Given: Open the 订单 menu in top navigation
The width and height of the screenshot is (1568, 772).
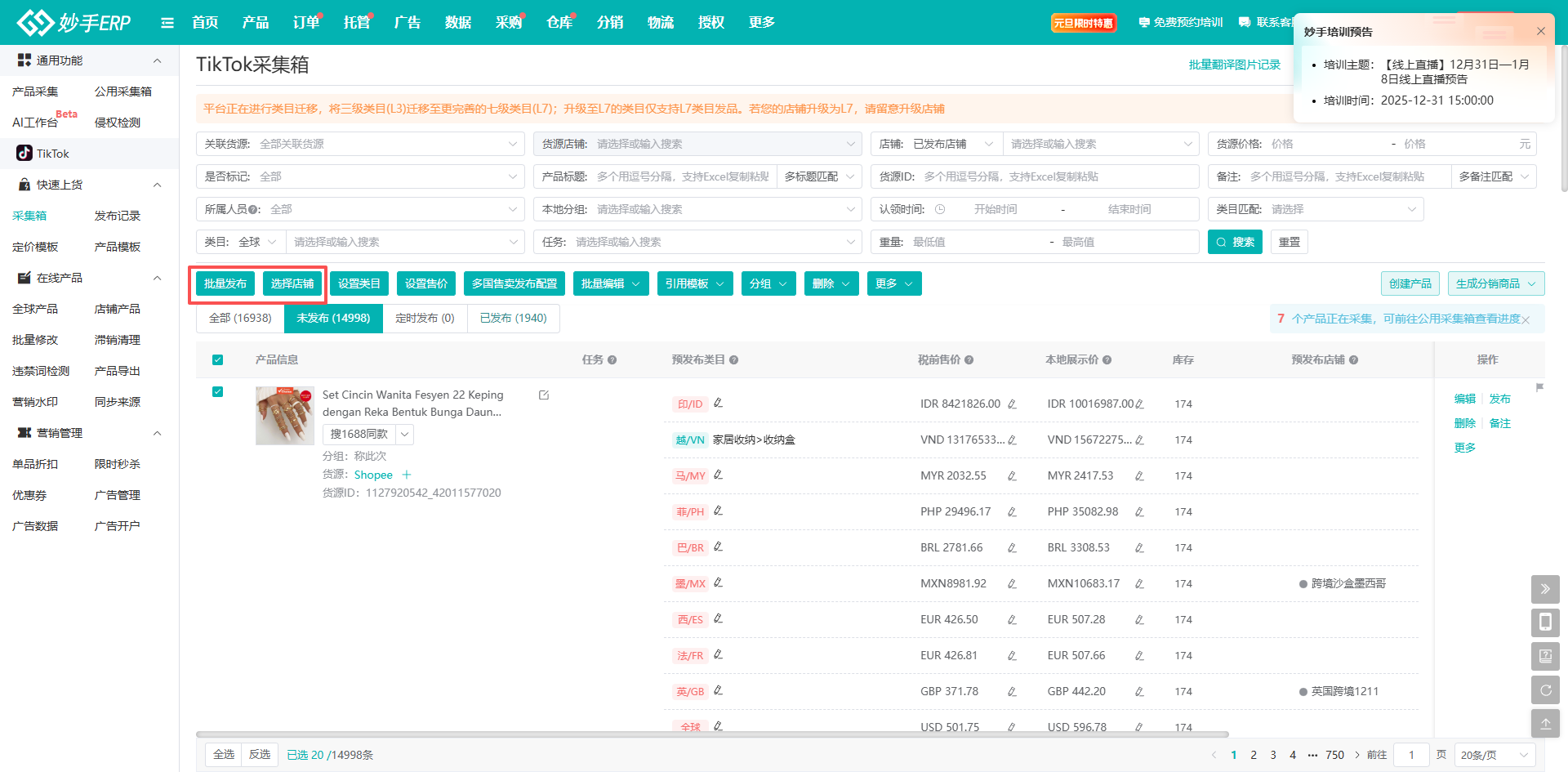Looking at the screenshot, I should tap(305, 23).
